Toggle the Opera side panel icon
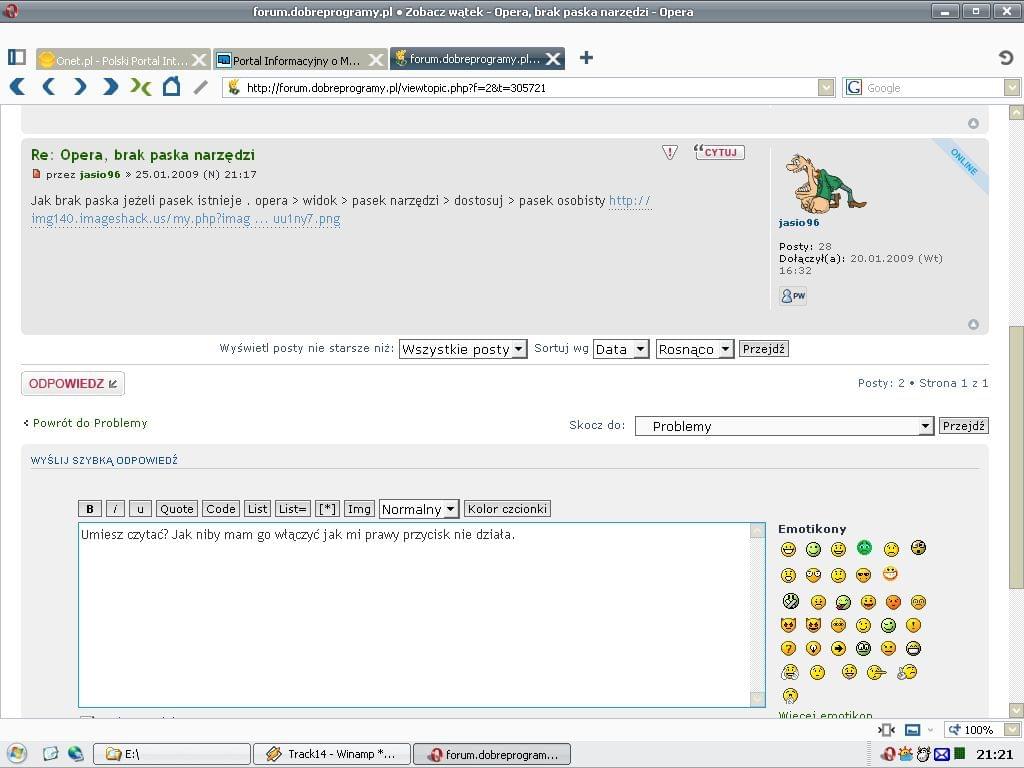Viewport: 1024px width, 768px height. [x=17, y=57]
